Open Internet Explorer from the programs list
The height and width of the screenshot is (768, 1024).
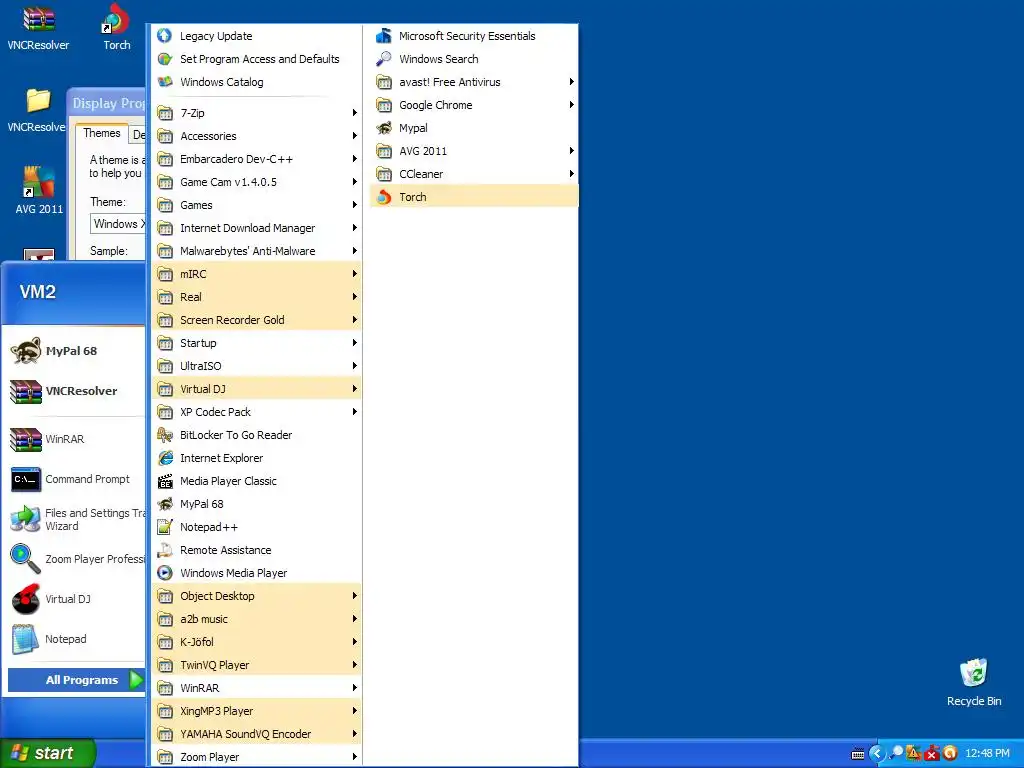256,458
